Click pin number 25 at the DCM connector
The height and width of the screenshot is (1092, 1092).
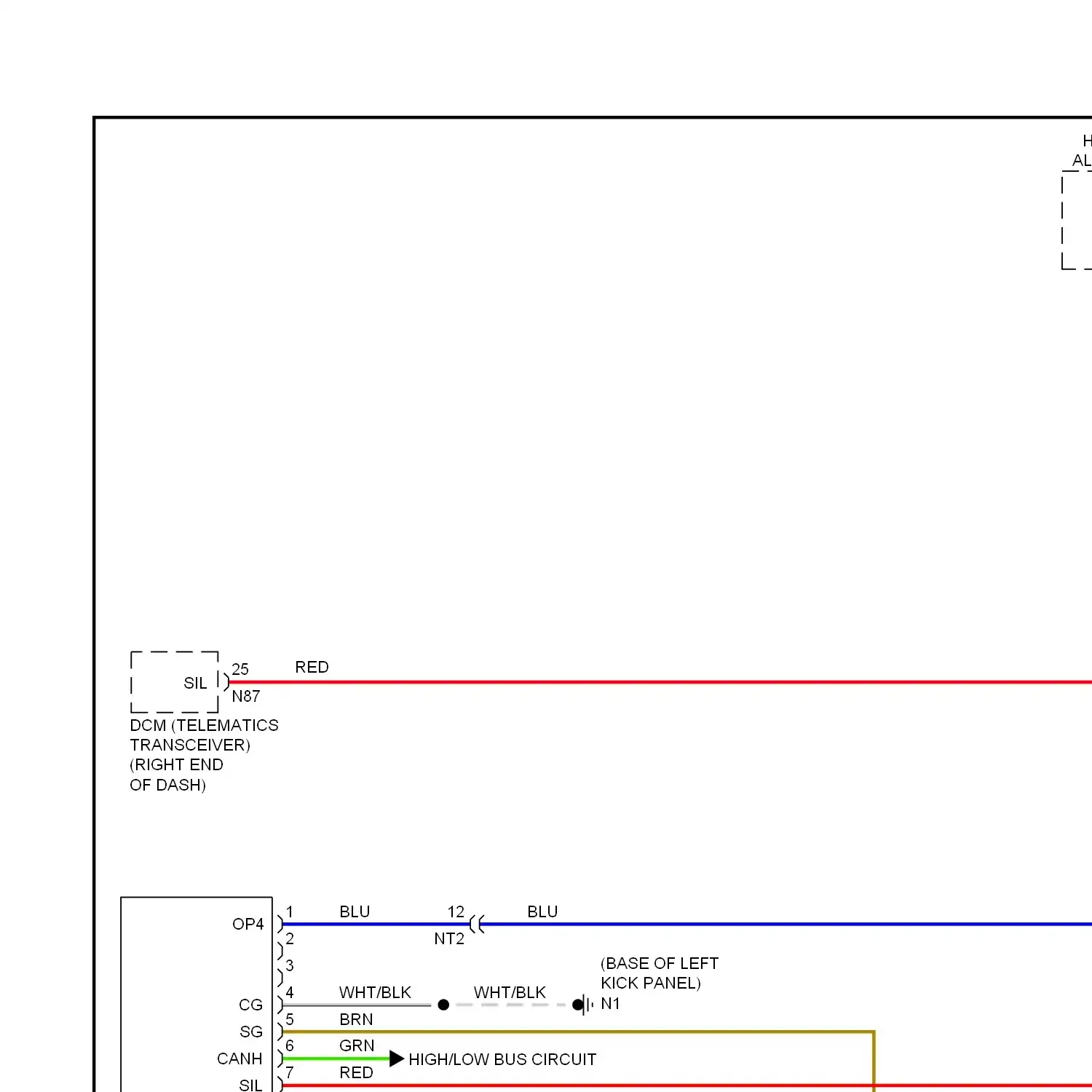[x=240, y=668]
